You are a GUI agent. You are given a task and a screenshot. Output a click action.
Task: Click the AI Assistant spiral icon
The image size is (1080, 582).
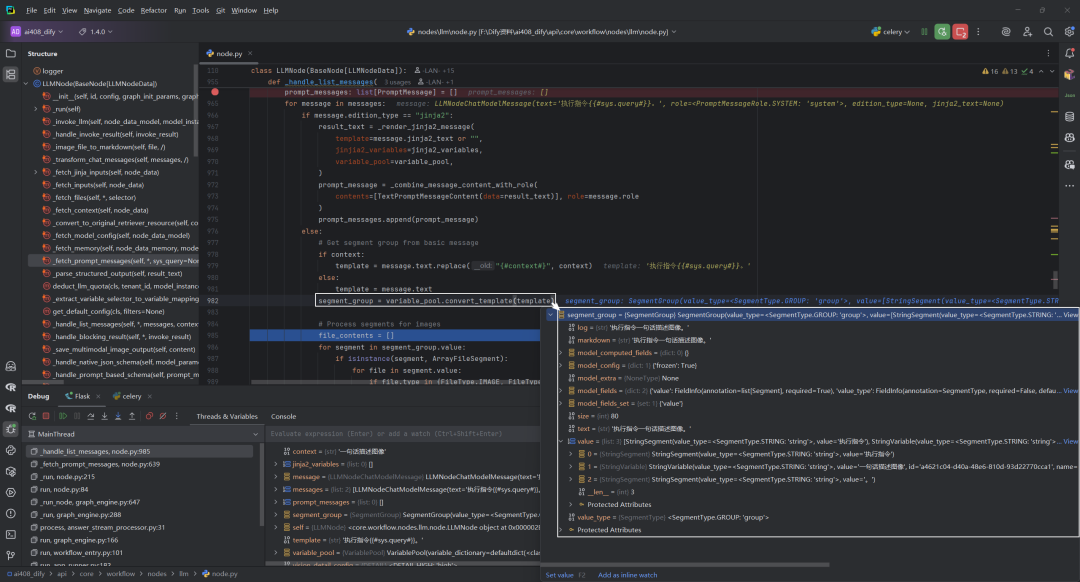point(1006,32)
